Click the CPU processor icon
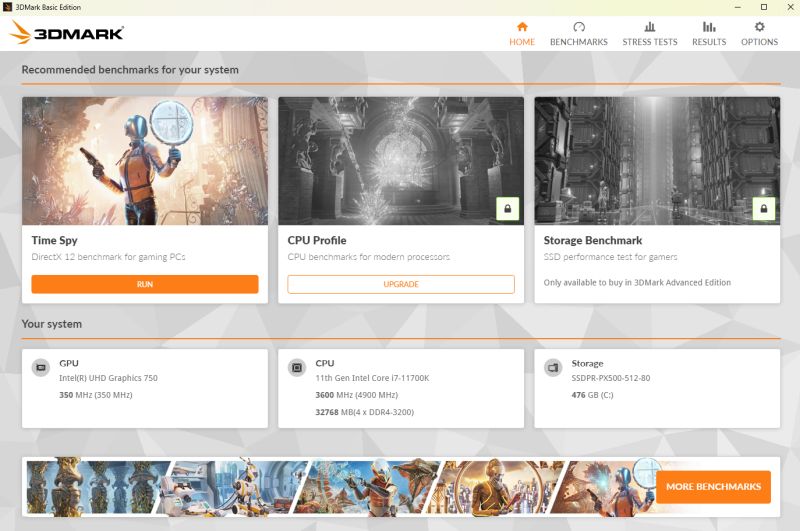Viewport: 800px width, 531px height. pos(297,367)
